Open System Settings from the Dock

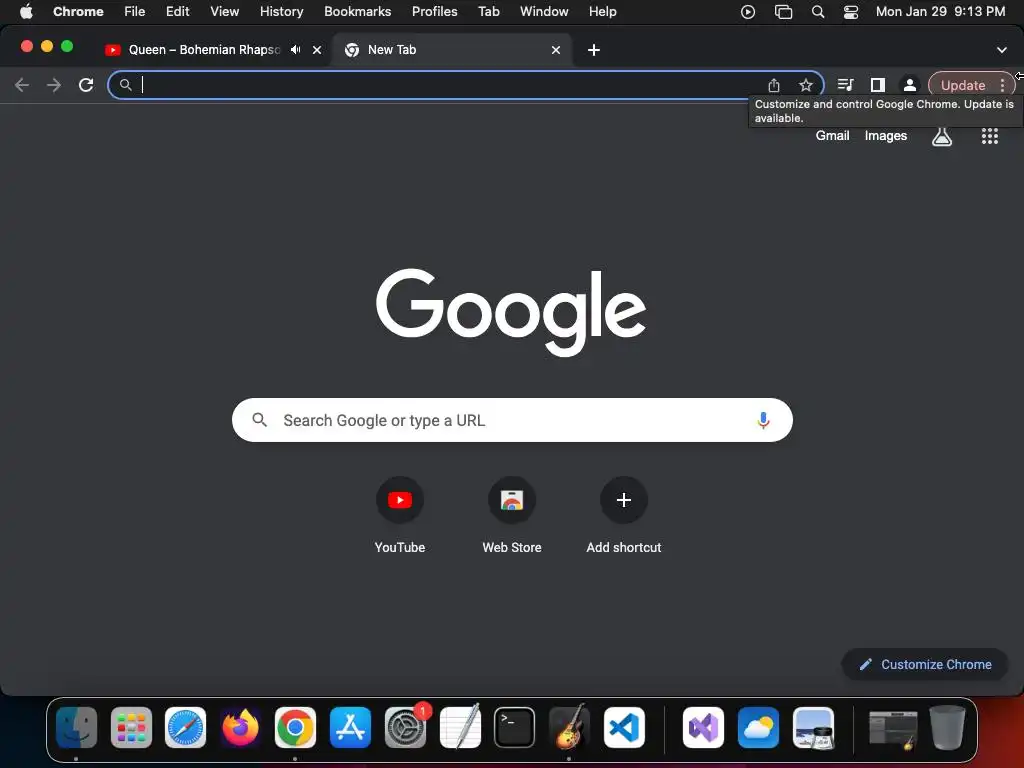tap(406, 727)
